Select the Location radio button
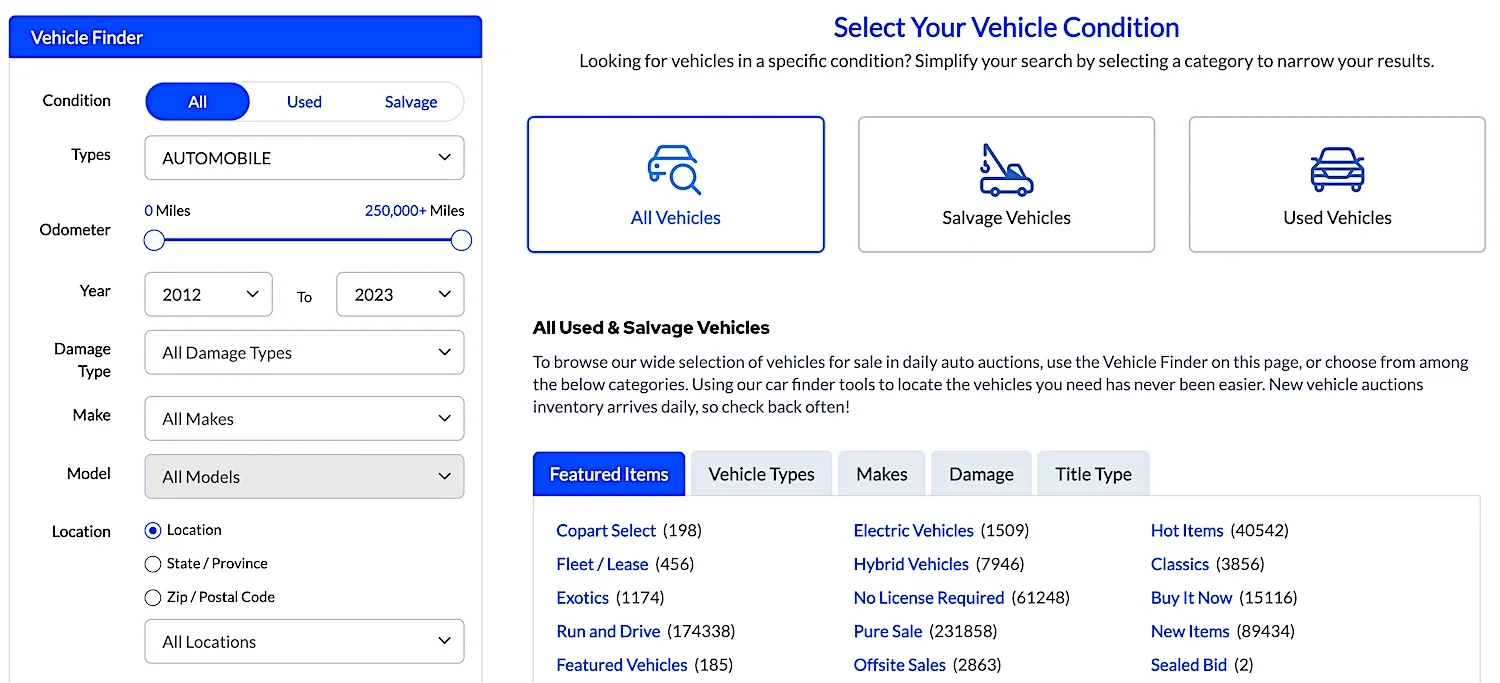Screen dimensions: 1500x683 coord(153,530)
